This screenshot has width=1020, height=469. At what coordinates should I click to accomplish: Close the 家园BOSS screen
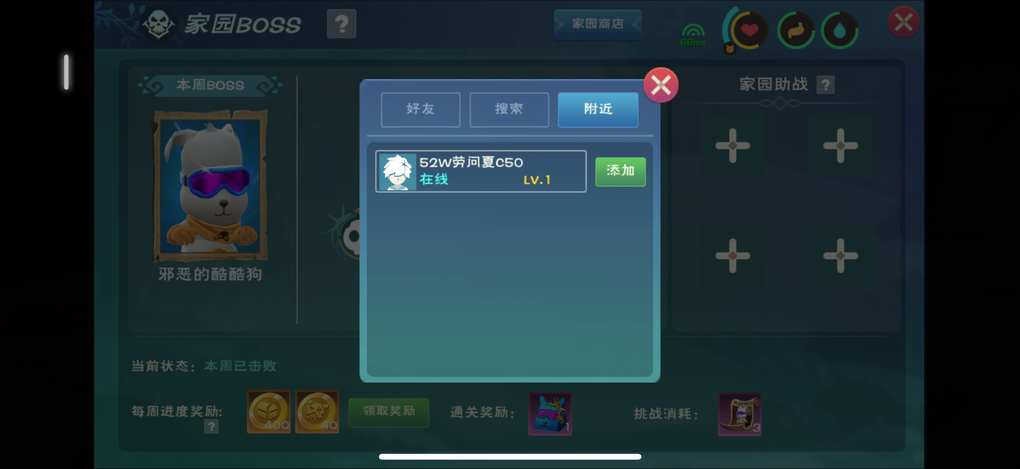tap(904, 23)
